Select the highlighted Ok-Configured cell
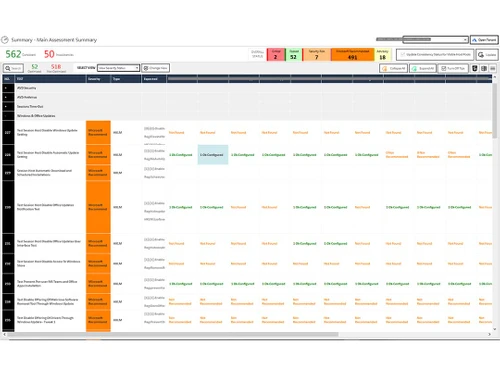The width and height of the screenshot is (500, 375). (x=213, y=155)
